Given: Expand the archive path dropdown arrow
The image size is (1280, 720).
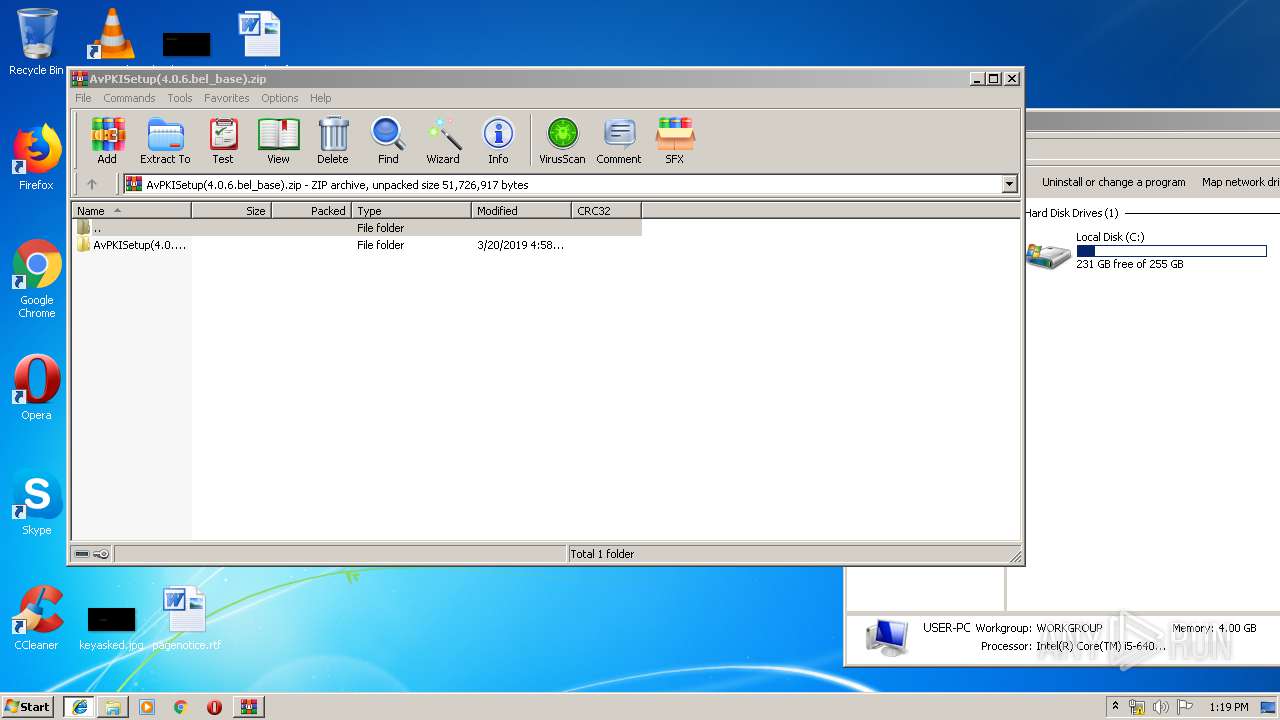Looking at the screenshot, I should 1009,184.
